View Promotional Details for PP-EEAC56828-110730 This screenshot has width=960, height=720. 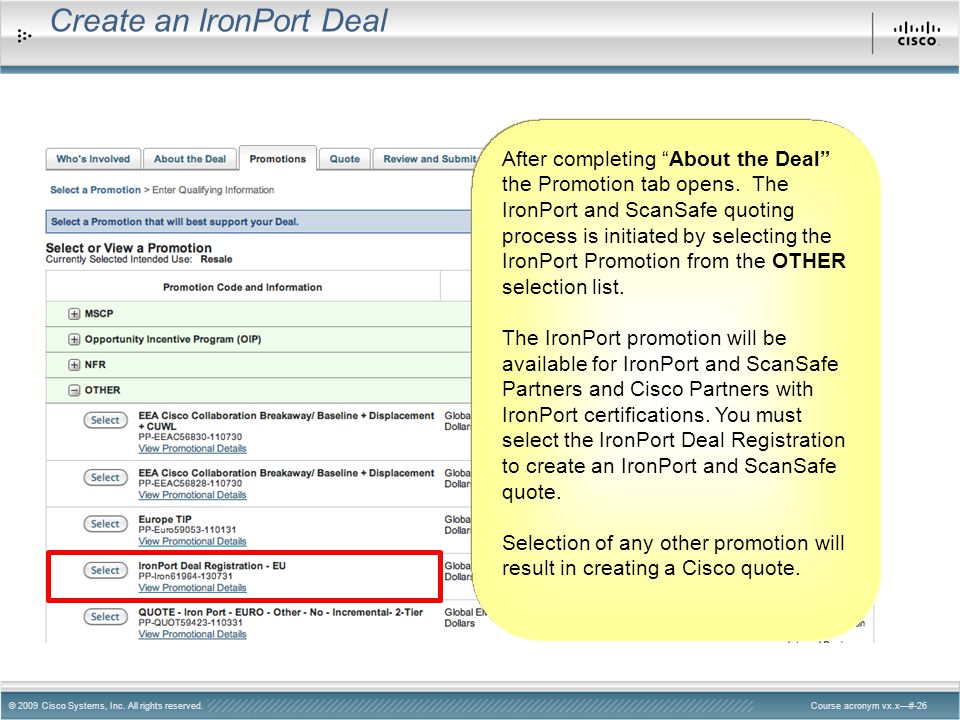(192, 495)
